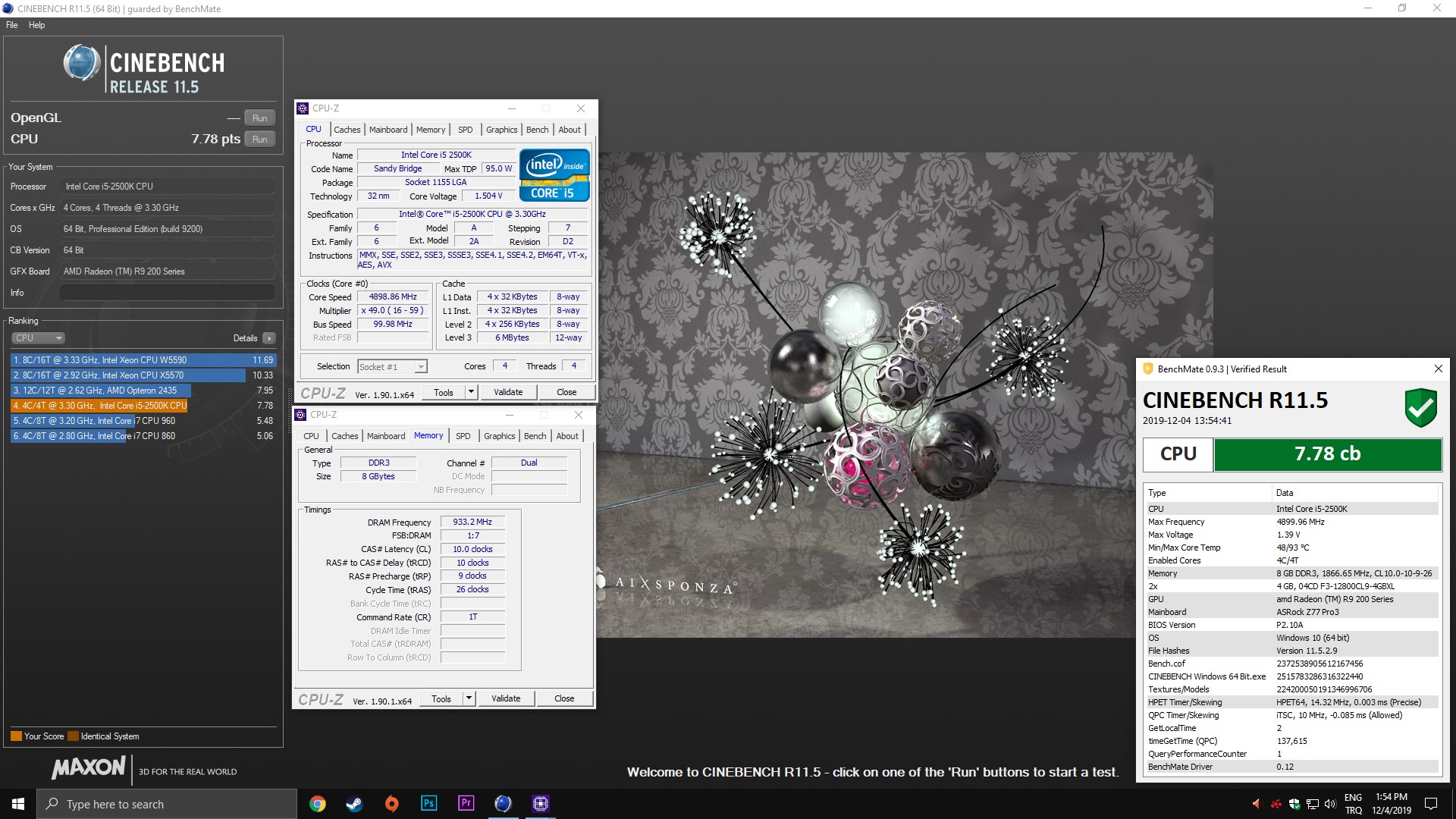
Task: Switch to Graphics tab in lower CPU-Z
Action: [499, 436]
